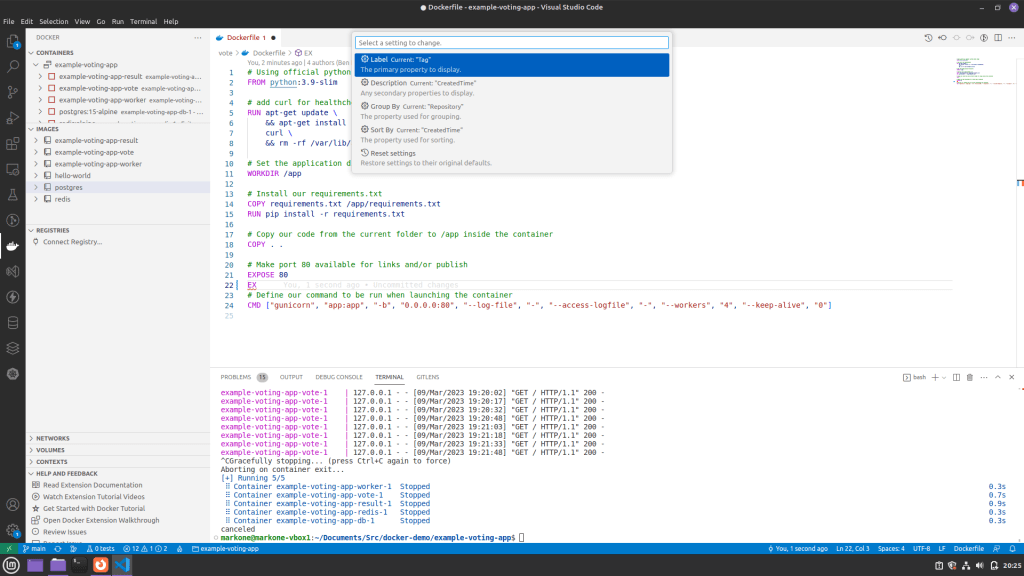Open the Terminal menu in menu bar
The height and width of the screenshot is (576, 1024).
click(x=143, y=21)
